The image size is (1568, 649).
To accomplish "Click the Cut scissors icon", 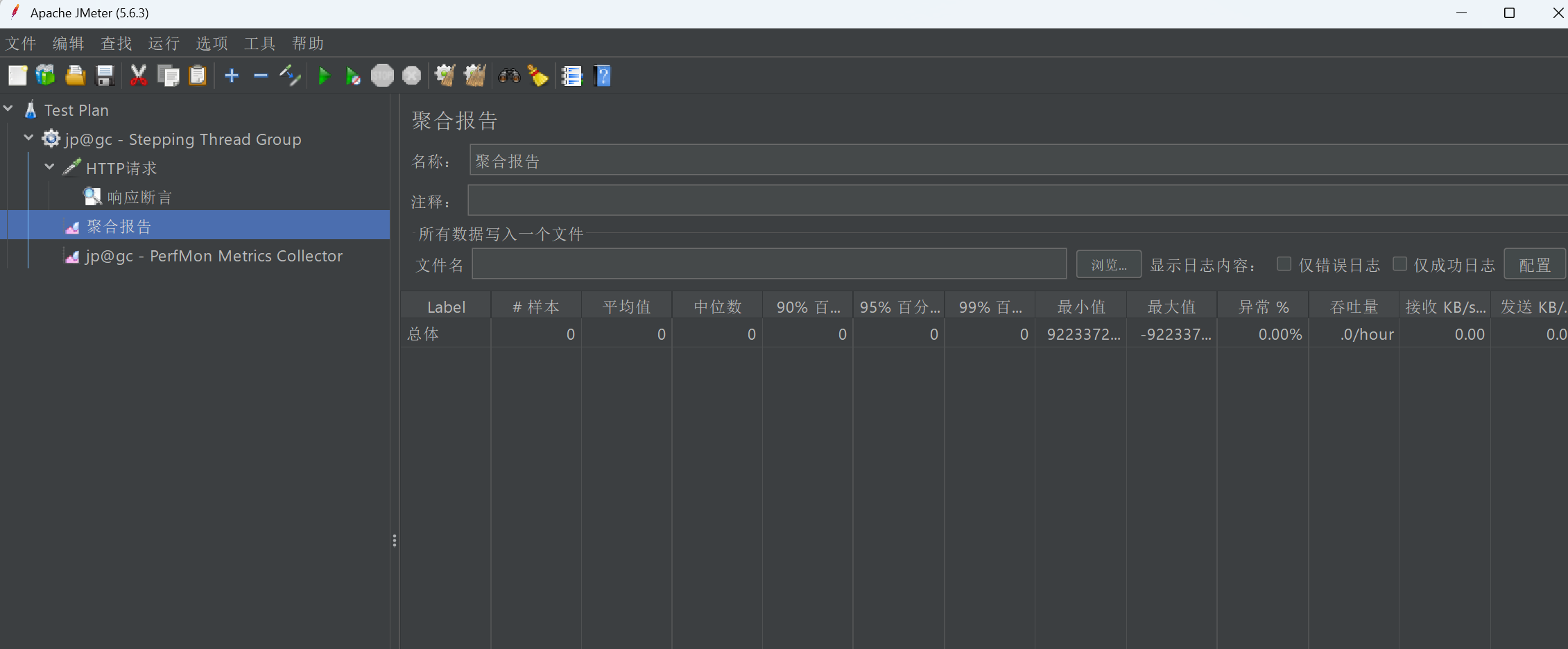I will (x=139, y=76).
